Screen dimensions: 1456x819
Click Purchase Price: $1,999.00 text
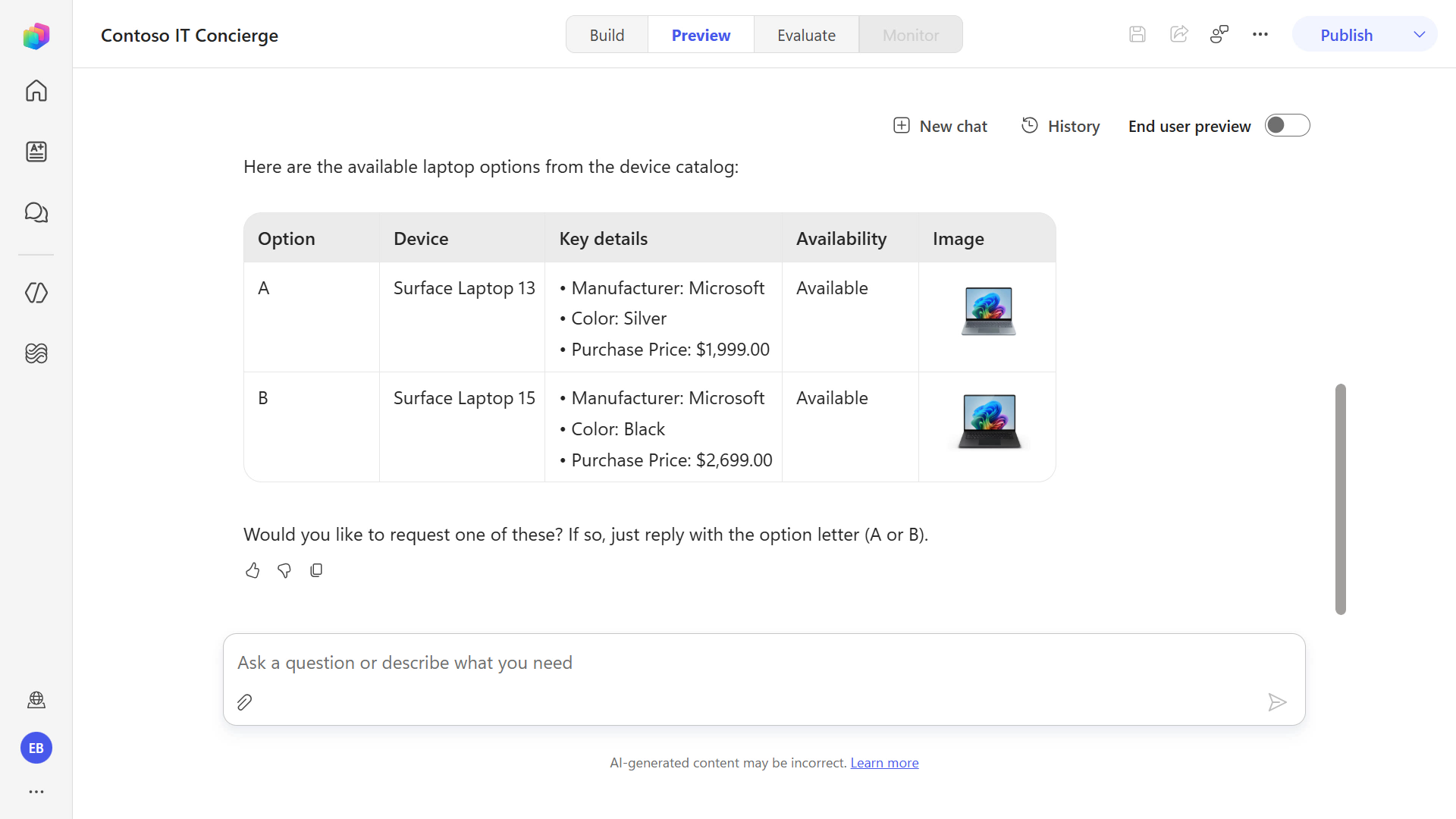point(670,350)
